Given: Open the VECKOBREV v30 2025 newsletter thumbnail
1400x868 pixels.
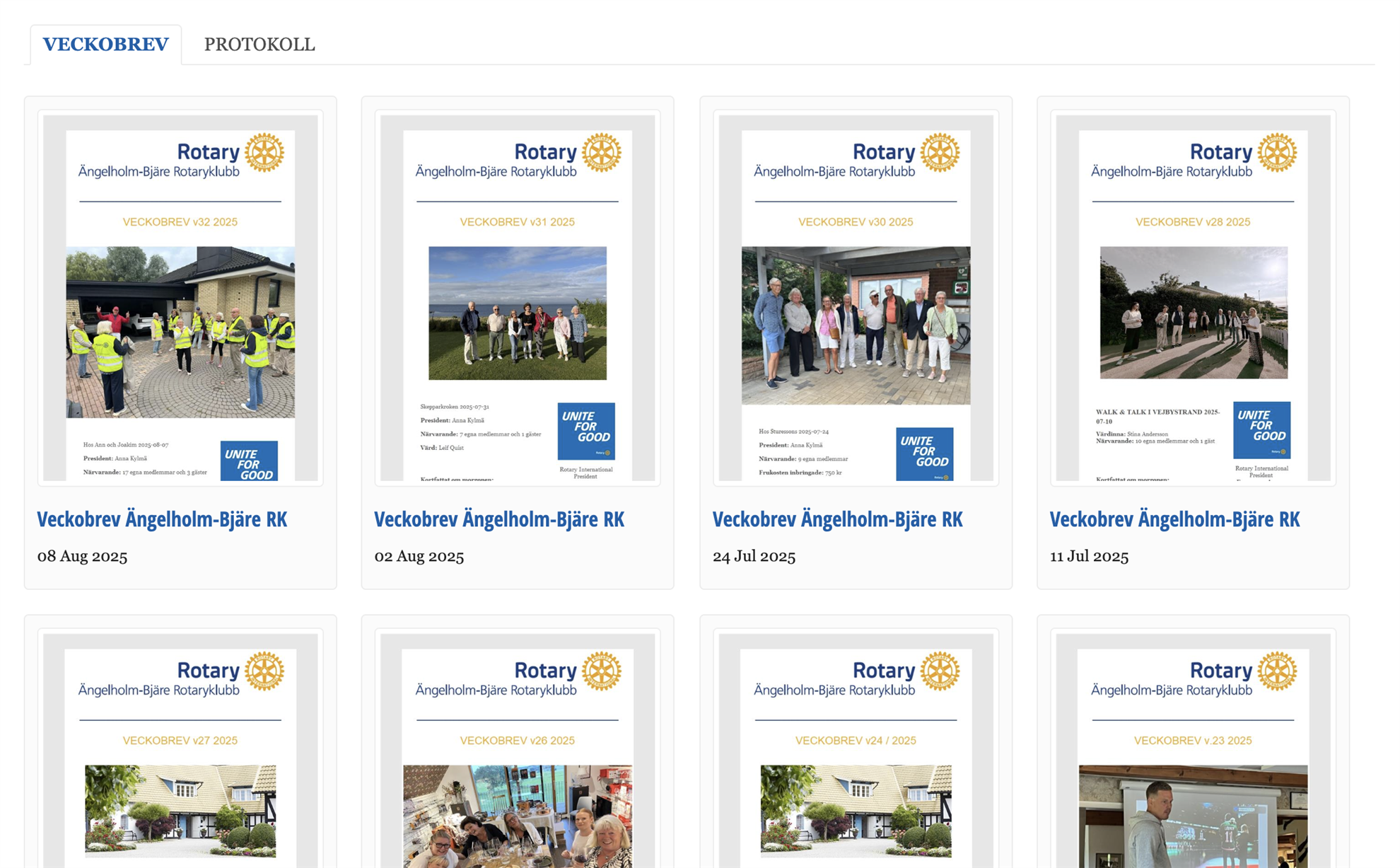Looking at the screenshot, I should click(x=856, y=298).
